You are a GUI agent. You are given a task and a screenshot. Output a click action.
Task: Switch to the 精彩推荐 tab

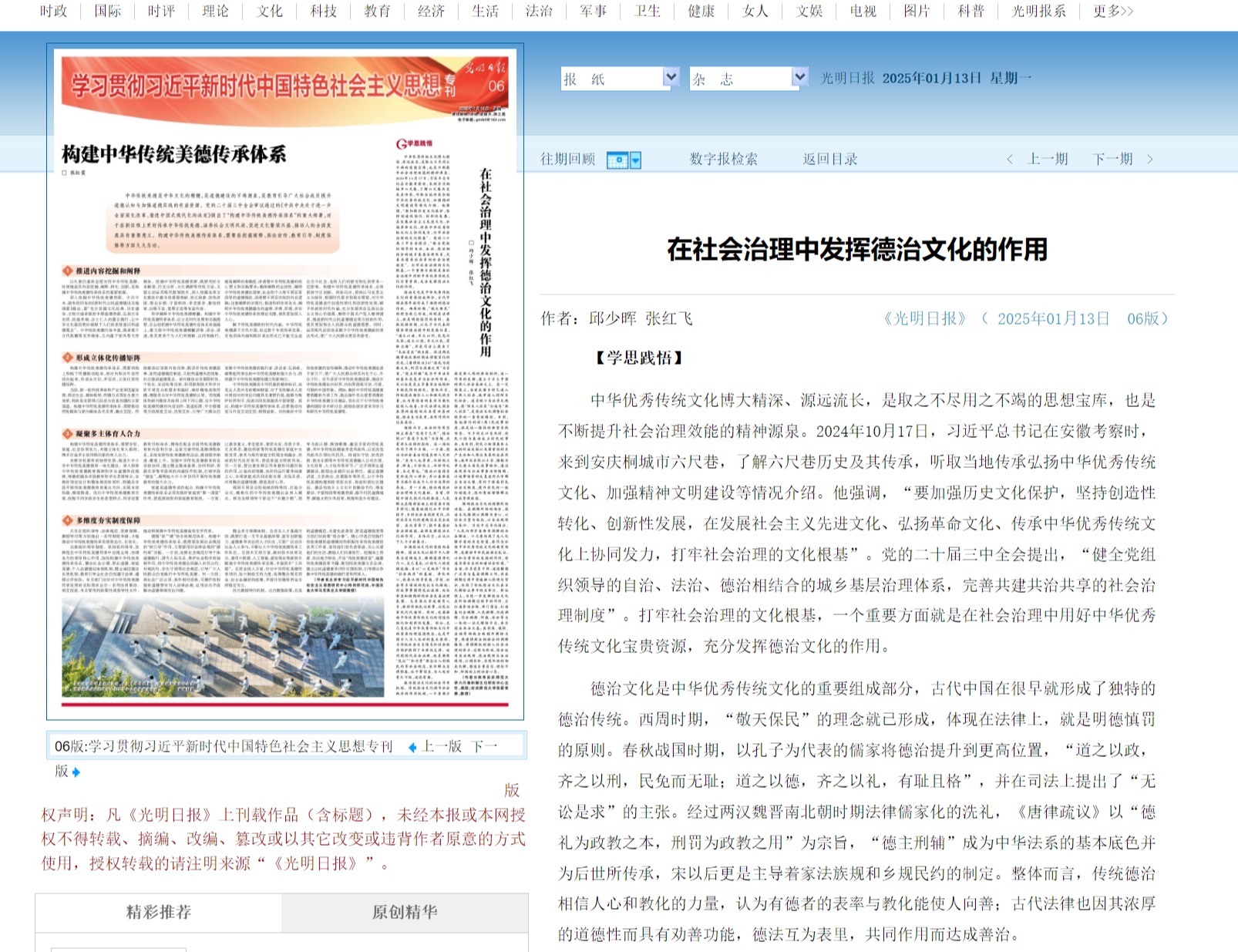pos(159,913)
